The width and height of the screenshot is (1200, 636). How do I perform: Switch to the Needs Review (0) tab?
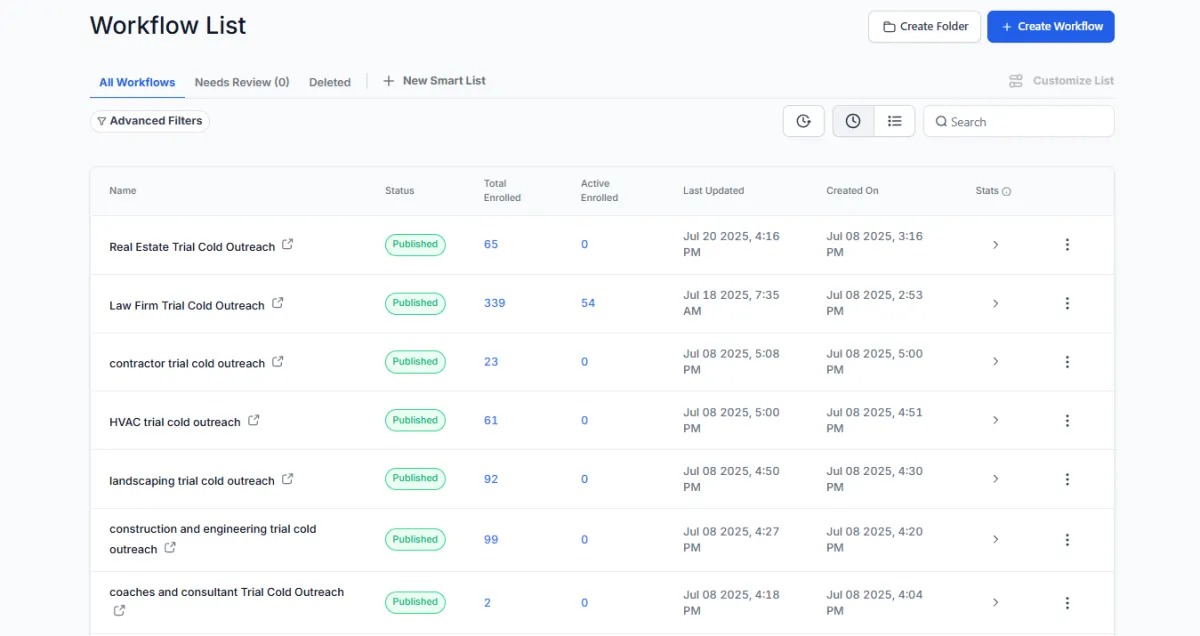(242, 82)
